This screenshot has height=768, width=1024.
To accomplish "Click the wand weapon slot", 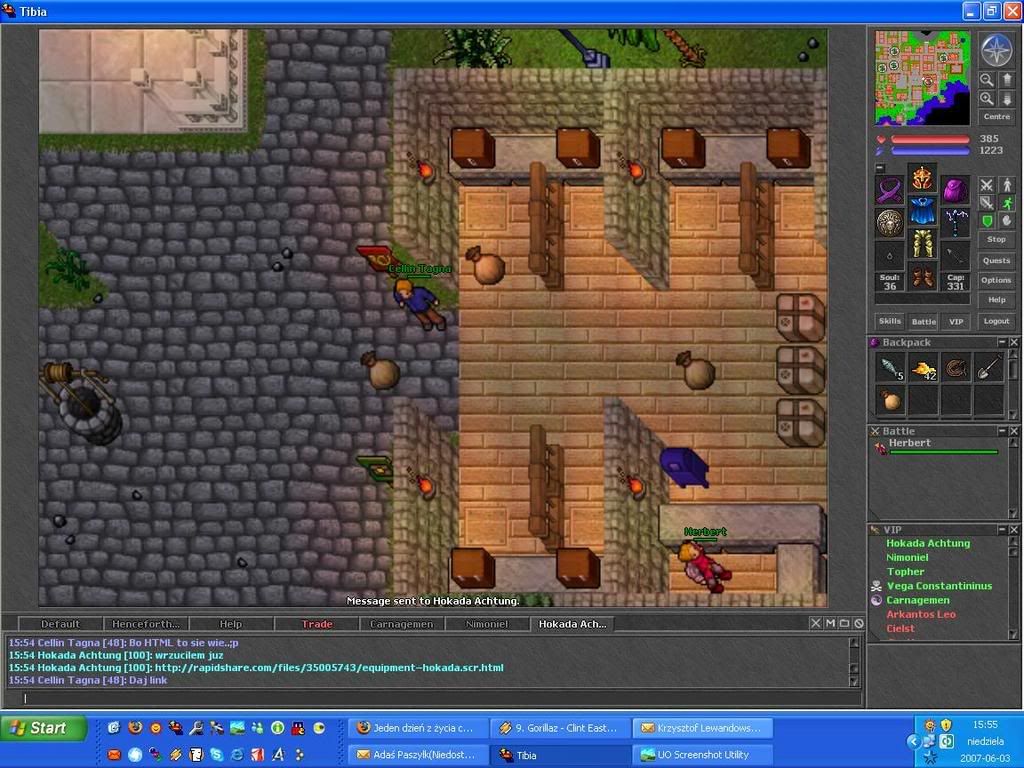I will [955, 223].
